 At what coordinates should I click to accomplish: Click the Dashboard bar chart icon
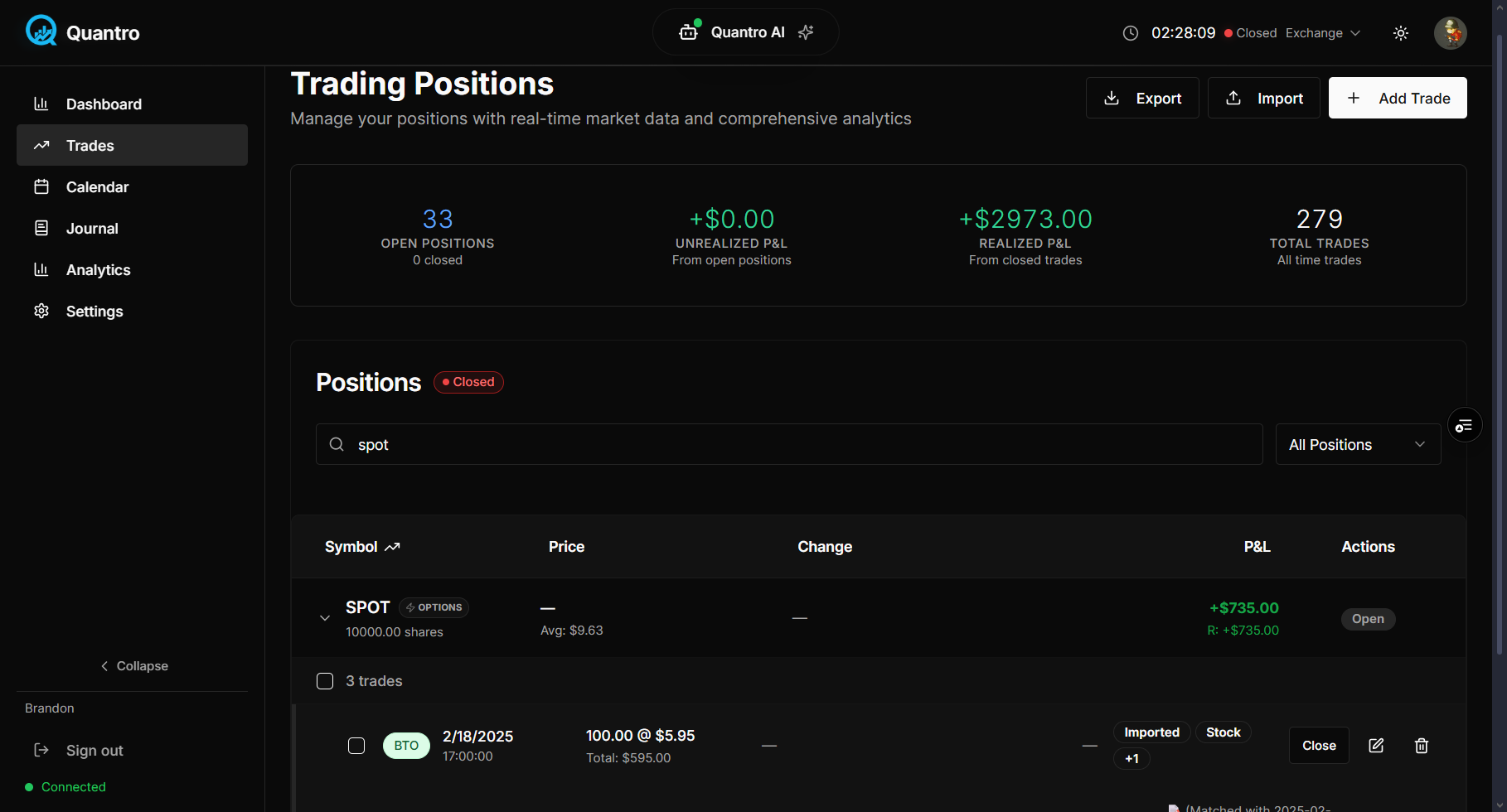pos(41,104)
